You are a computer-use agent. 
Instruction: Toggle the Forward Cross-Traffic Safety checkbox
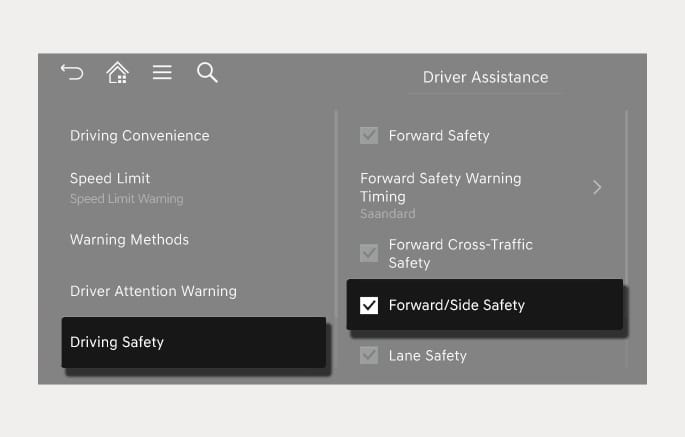coord(369,253)
